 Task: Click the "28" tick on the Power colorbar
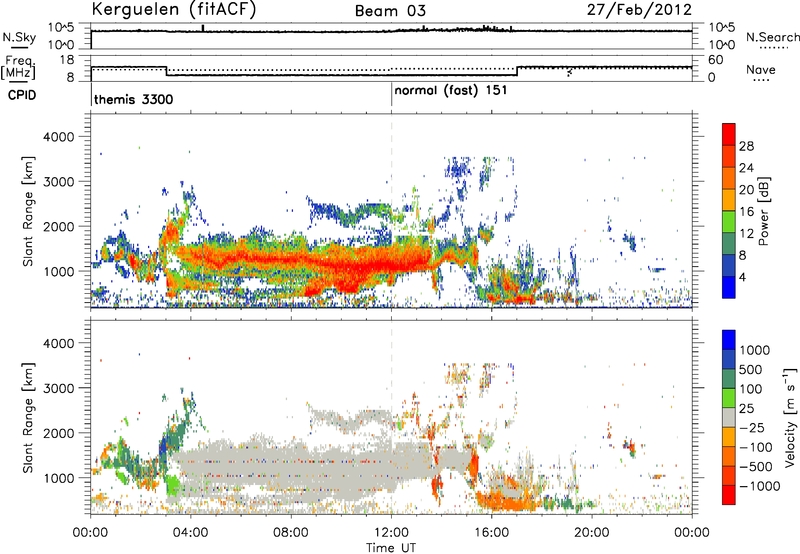[746, 146]
